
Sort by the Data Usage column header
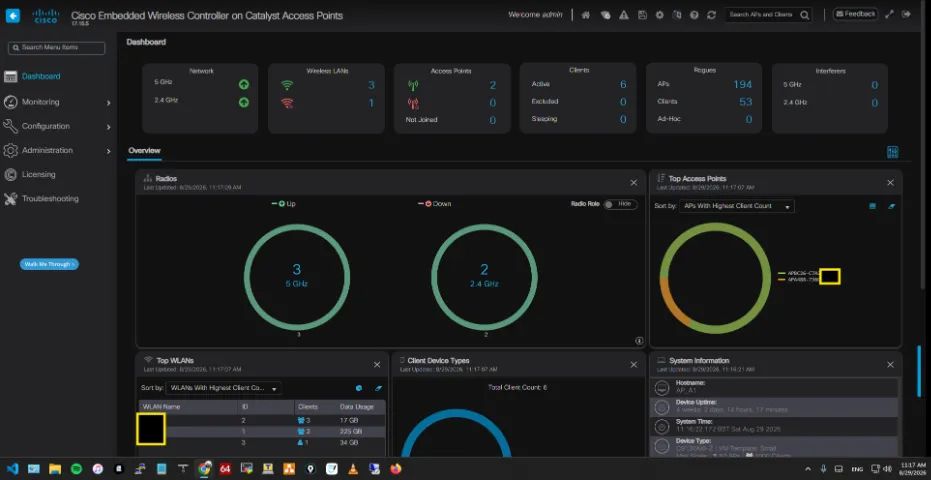tap(356, 407)
